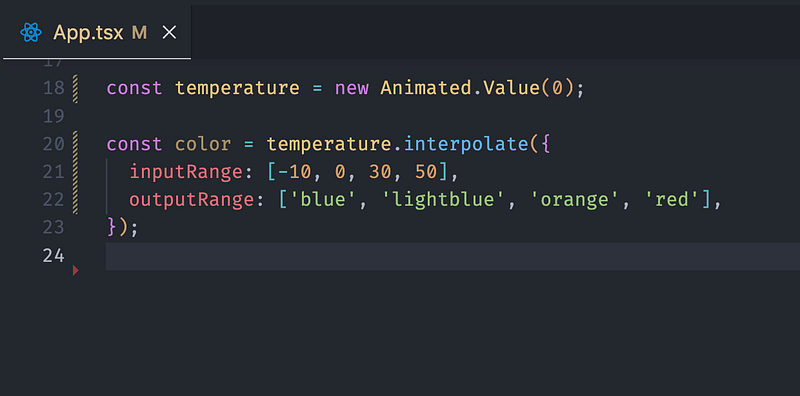This screenshot has height=396, width=800.
Task: Click the change marker beside line 22
Action: point(76,200)
